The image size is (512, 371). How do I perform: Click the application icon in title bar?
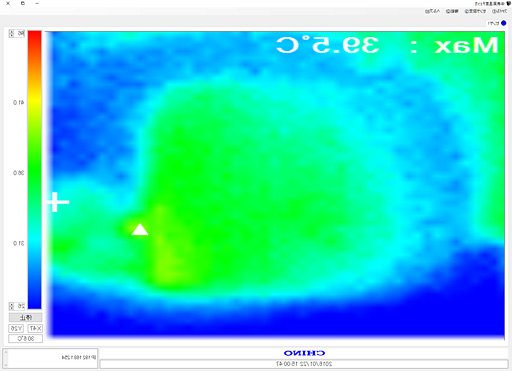(x=508, y=3)
